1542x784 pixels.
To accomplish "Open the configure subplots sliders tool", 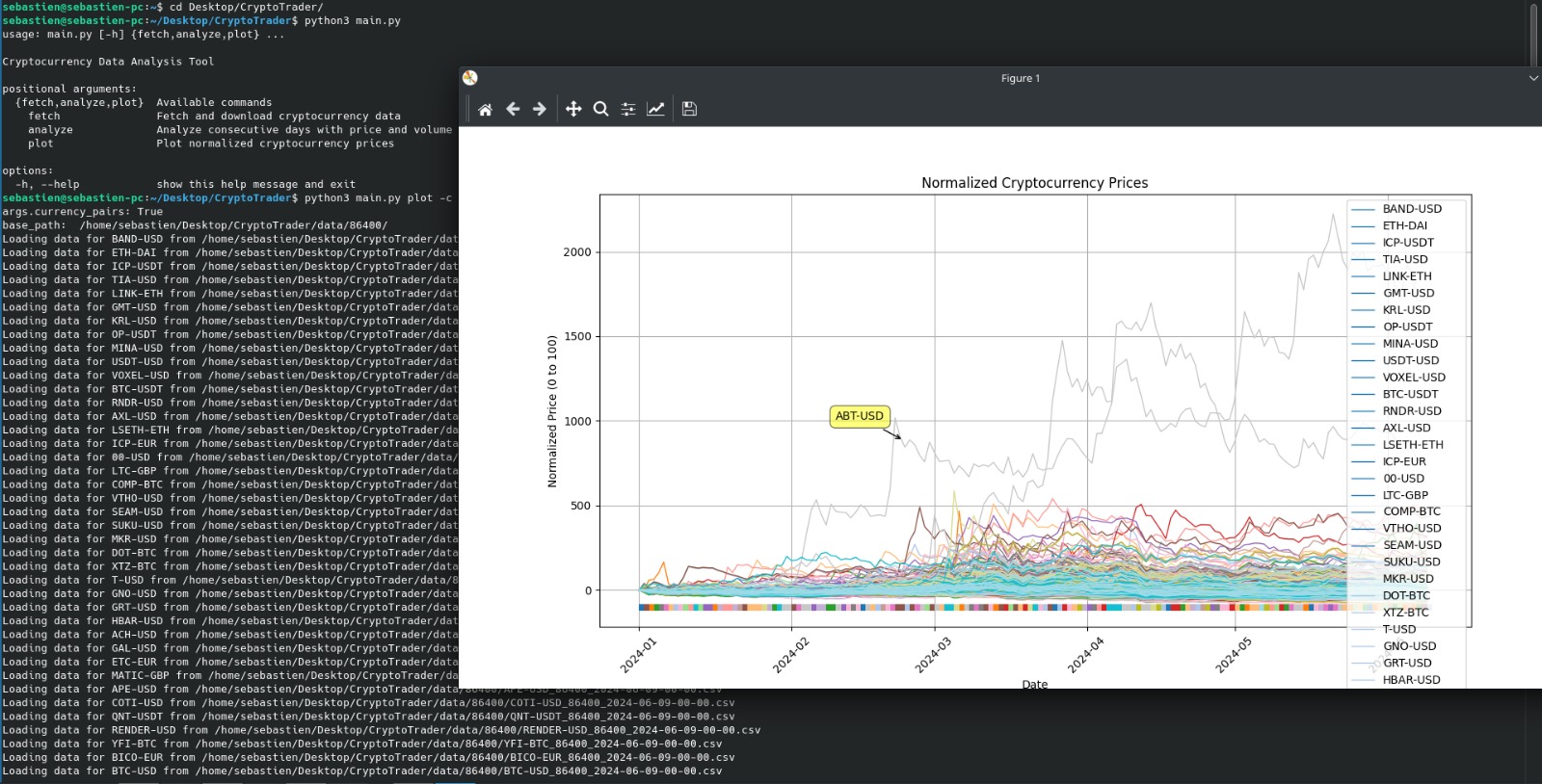I will point(628,109).
